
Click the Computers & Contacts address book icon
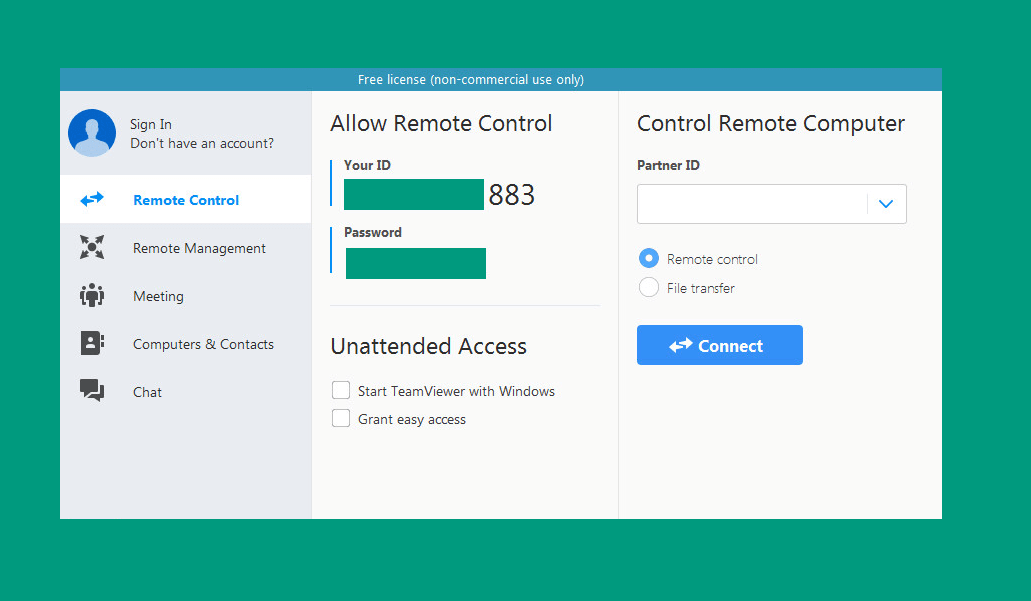(x=92, y=343)
